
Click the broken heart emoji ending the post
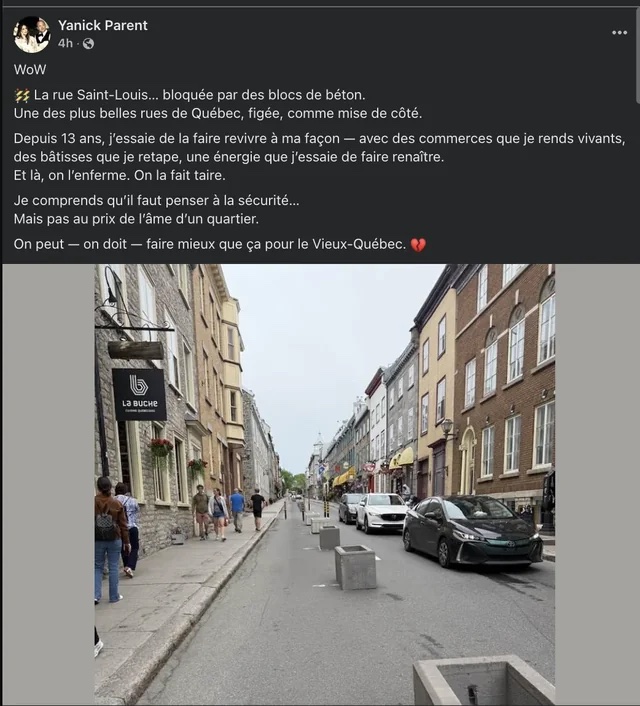pyautogui.click(x=418, y=244)
